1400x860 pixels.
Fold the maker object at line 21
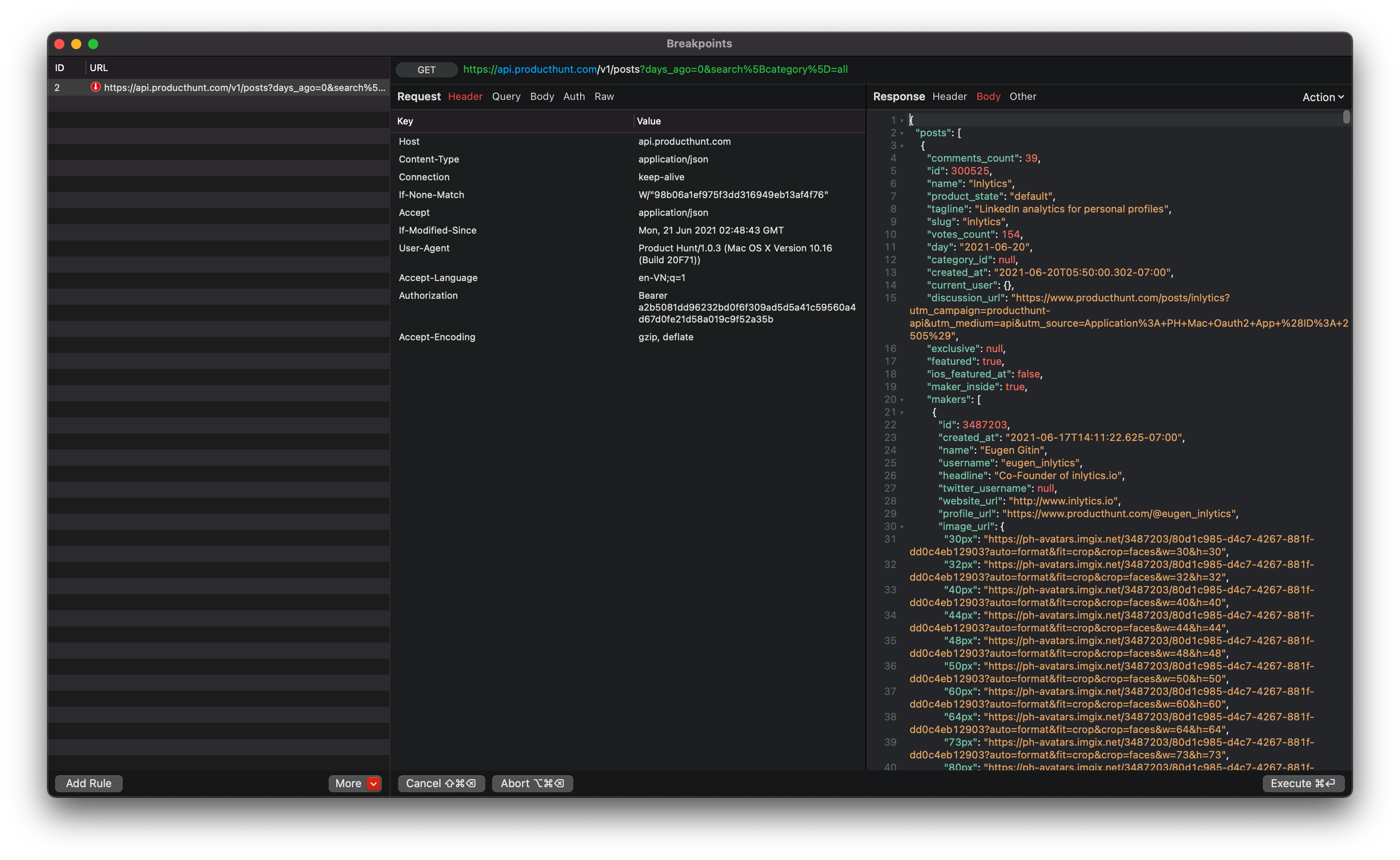point(902,412)
